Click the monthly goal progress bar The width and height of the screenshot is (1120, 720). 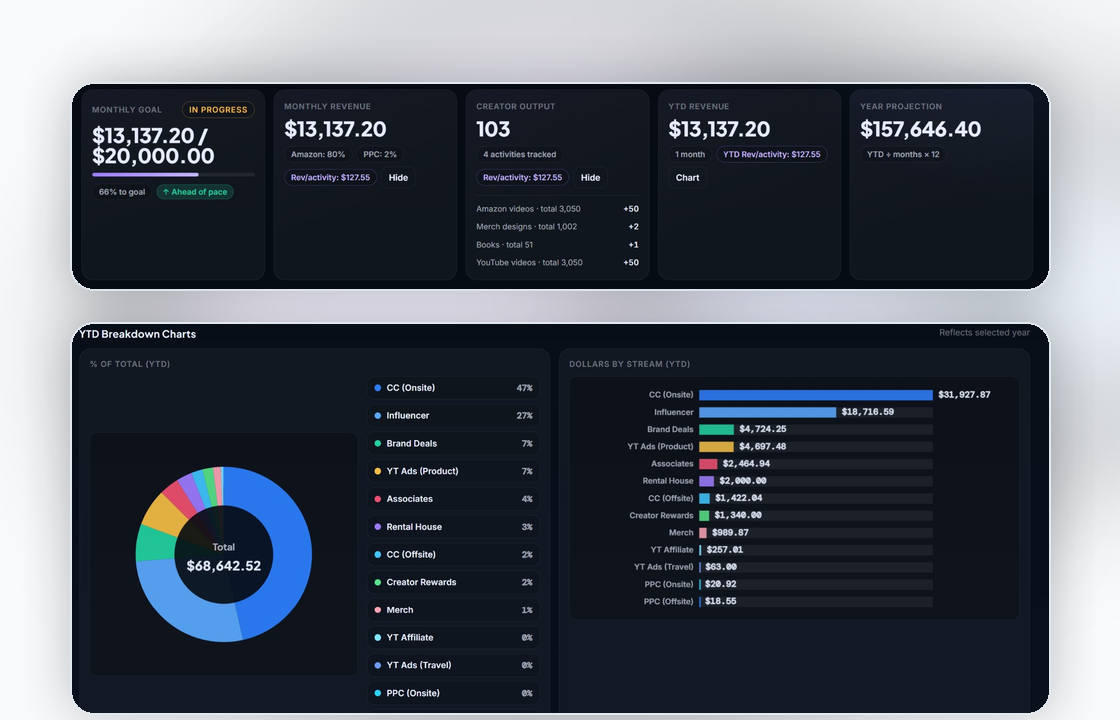173,174
